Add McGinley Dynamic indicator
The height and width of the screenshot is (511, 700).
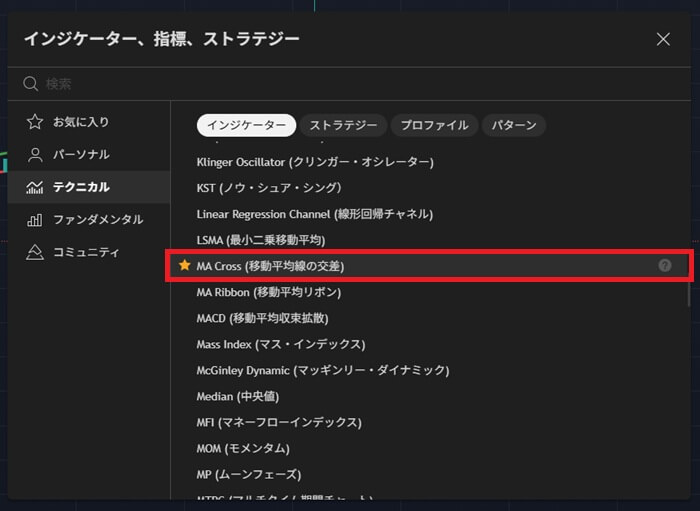(429, 370)
